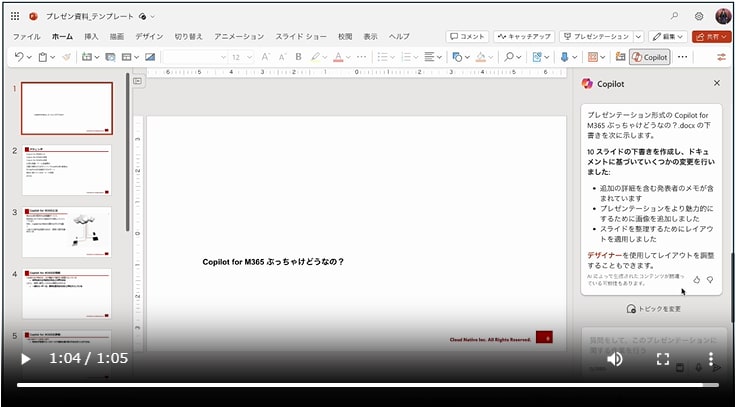738x407 pixels.
Task: Open the app launcher waffle icon
Action: point(15,16)
